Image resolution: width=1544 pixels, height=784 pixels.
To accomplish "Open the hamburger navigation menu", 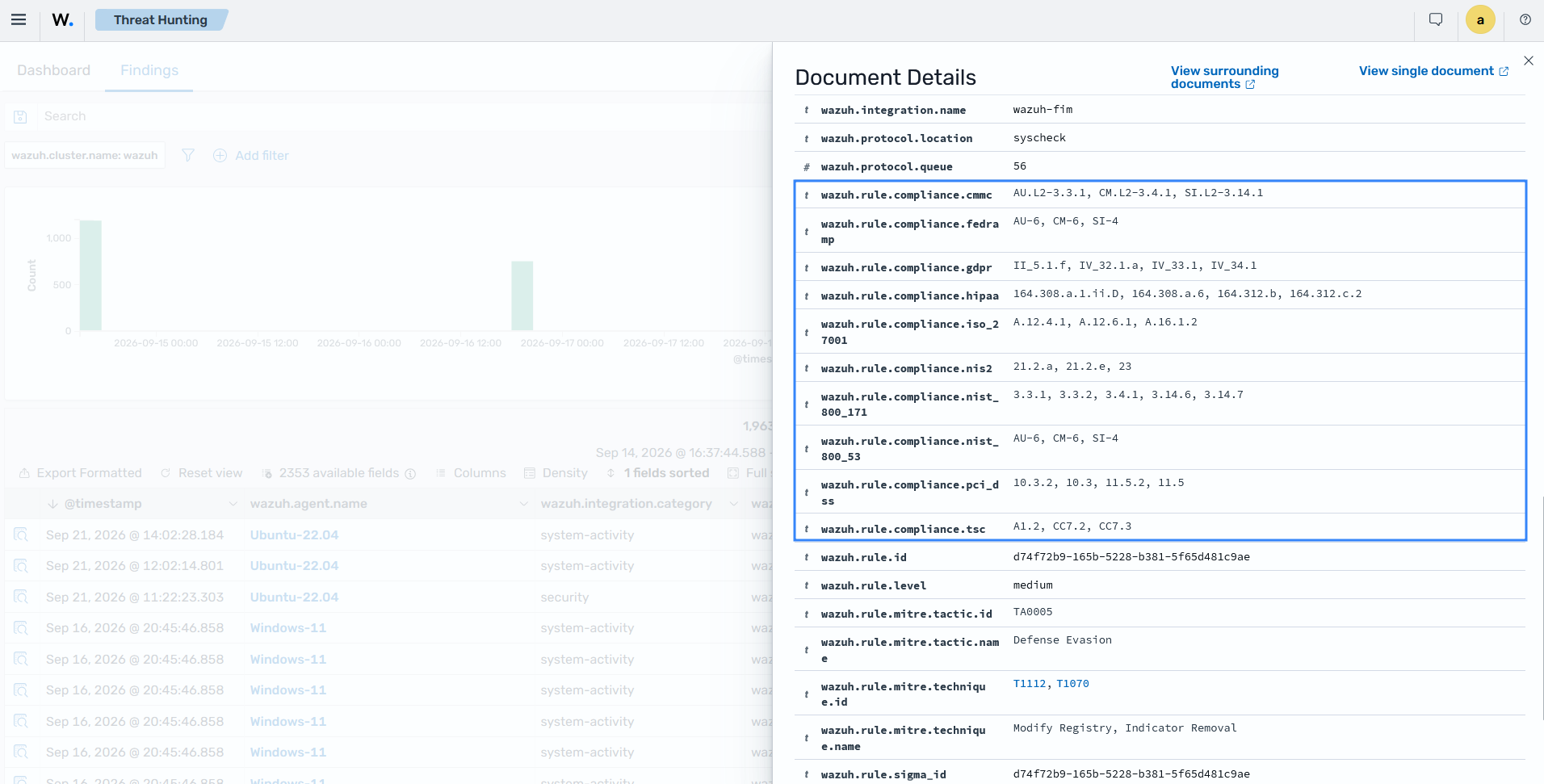I will click(19, 20).
